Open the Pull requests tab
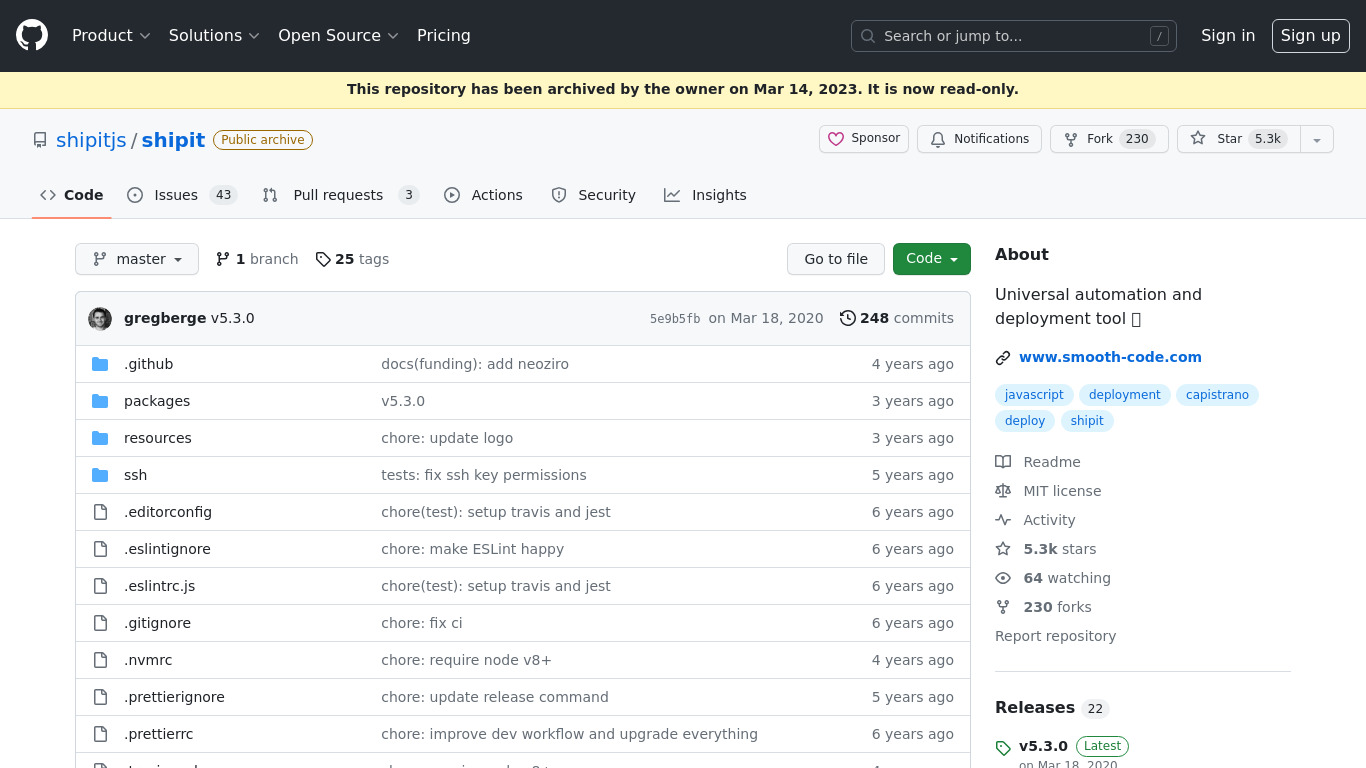The width and height of the screenshot is (1366, 768). 340,195
